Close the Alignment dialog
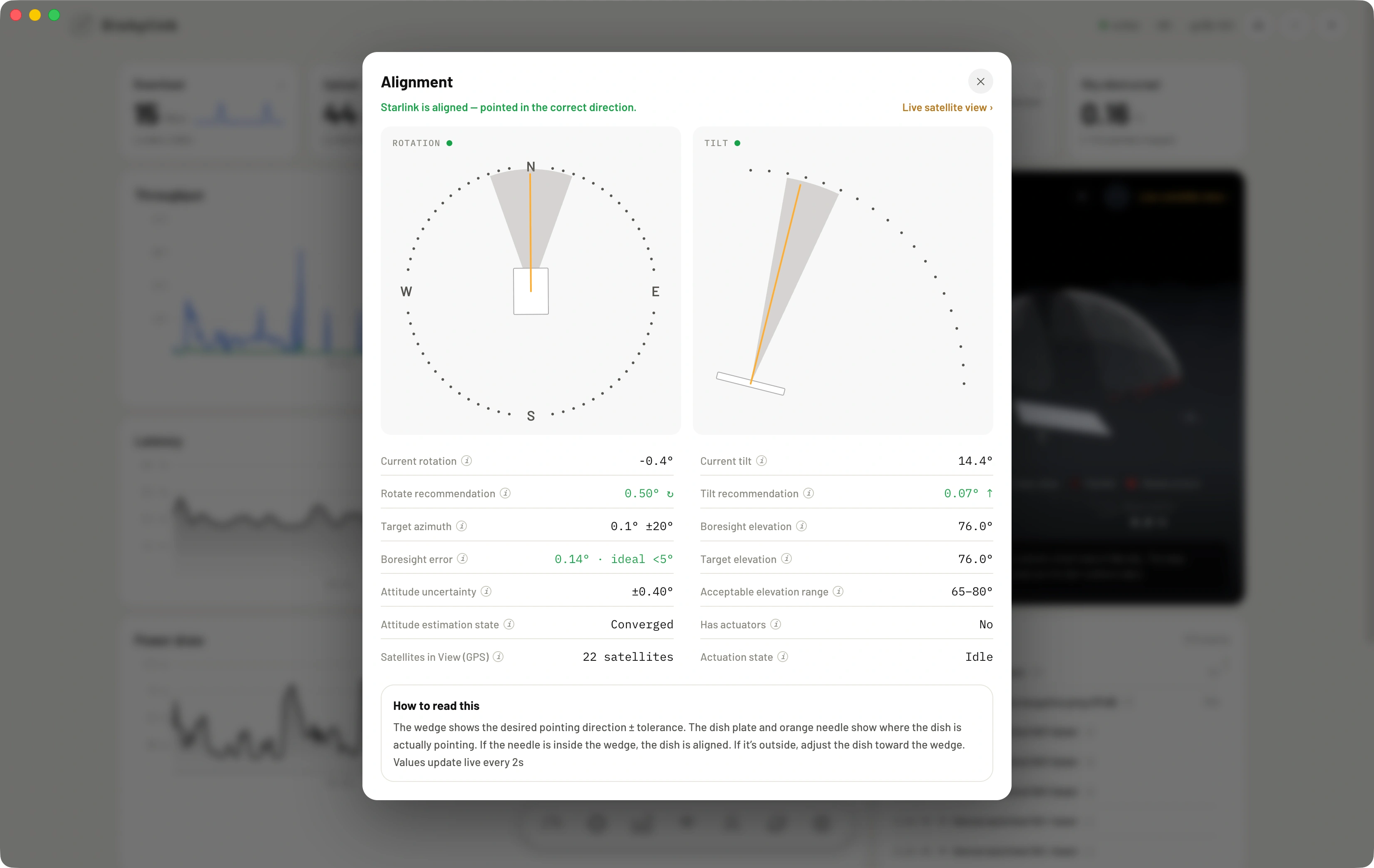This screenshot has height=868, width=1374. [x=980, y=82]
